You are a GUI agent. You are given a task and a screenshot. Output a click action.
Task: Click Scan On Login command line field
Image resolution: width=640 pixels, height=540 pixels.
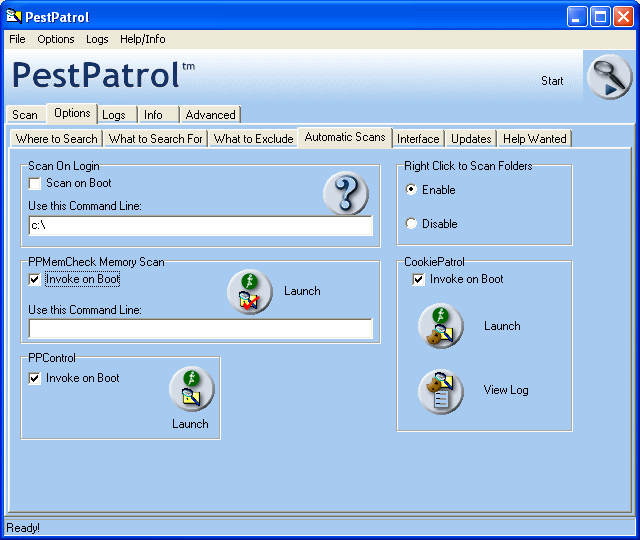(200, 226)
